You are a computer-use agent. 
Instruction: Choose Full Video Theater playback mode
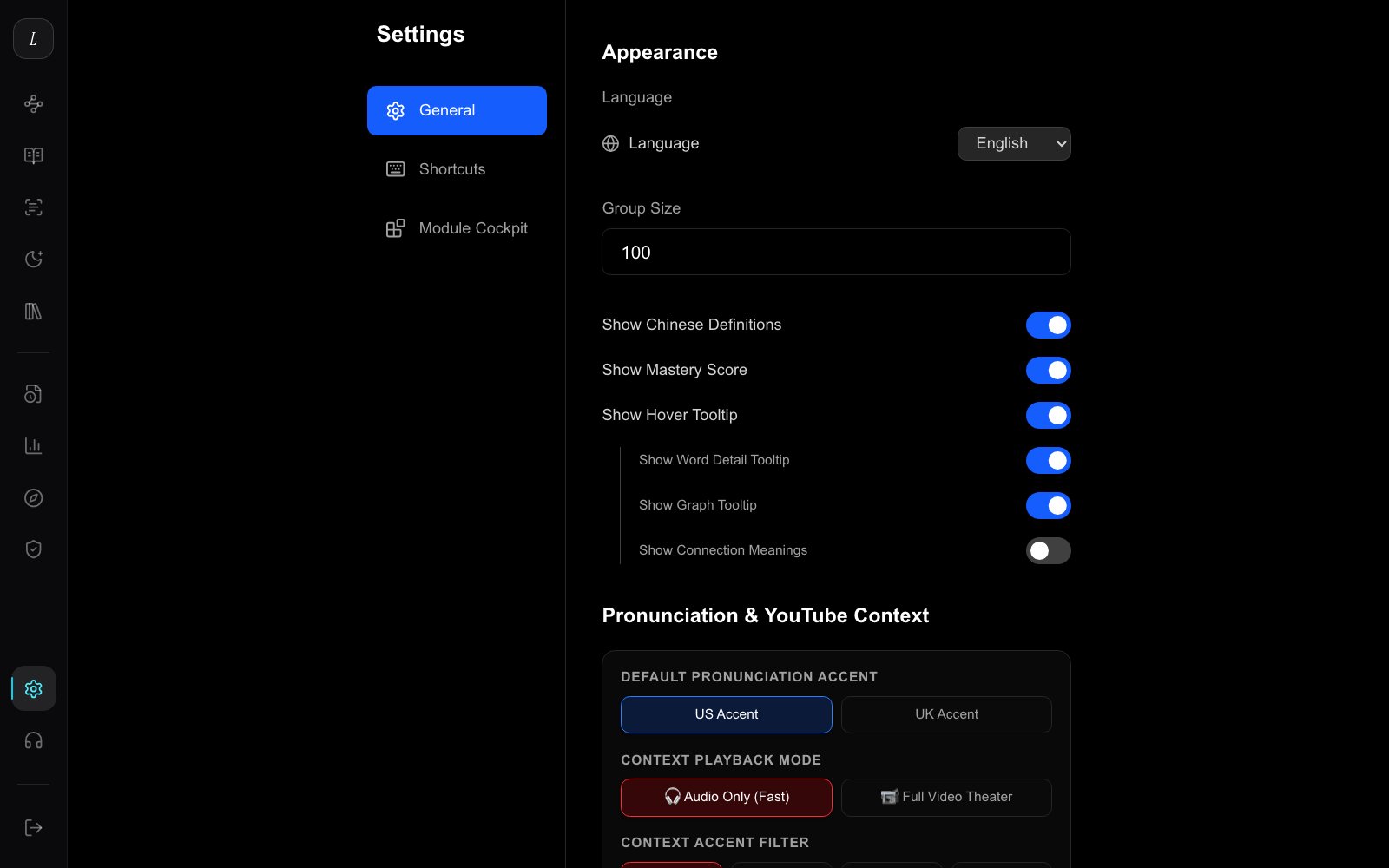(946, 797)
